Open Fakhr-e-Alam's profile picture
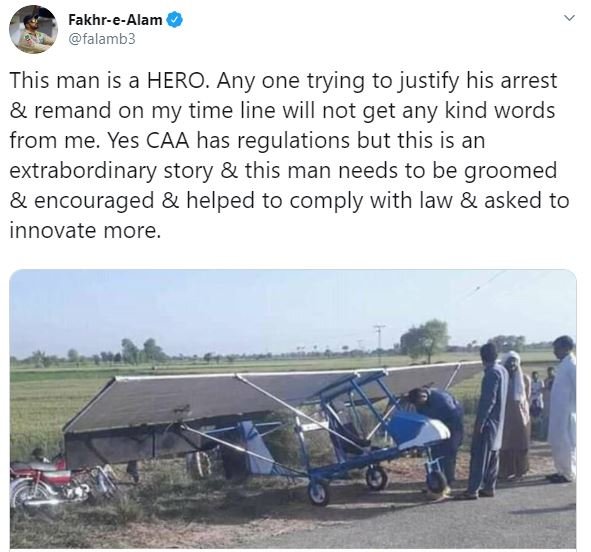This screenshot has width=591, height=552. pos(34,29)
